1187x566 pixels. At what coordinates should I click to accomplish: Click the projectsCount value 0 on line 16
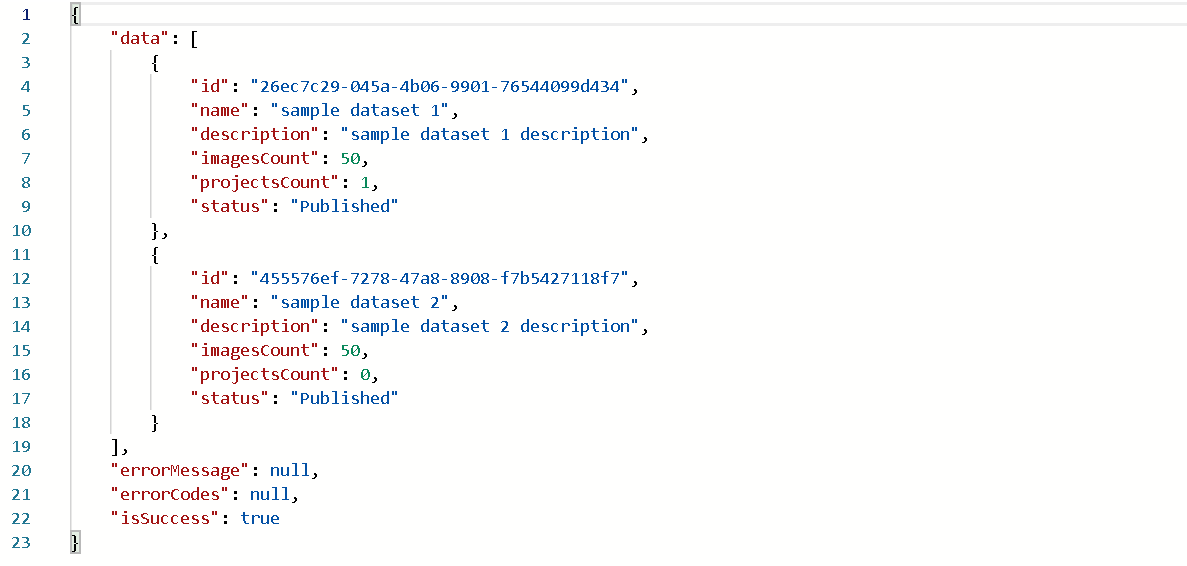coord(364,374)
